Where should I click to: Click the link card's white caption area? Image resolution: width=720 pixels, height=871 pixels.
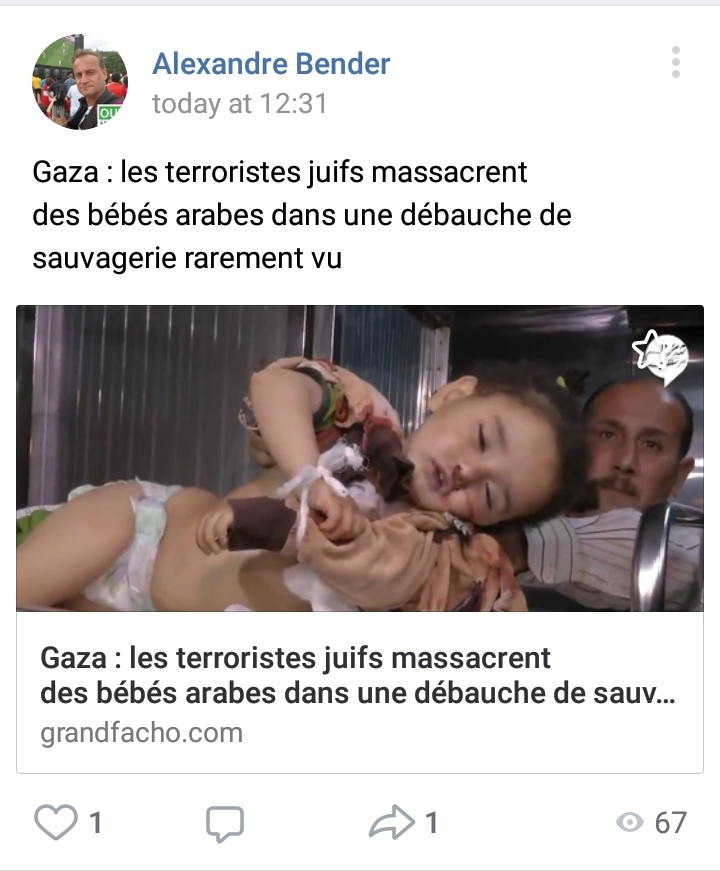coord(360,692)
